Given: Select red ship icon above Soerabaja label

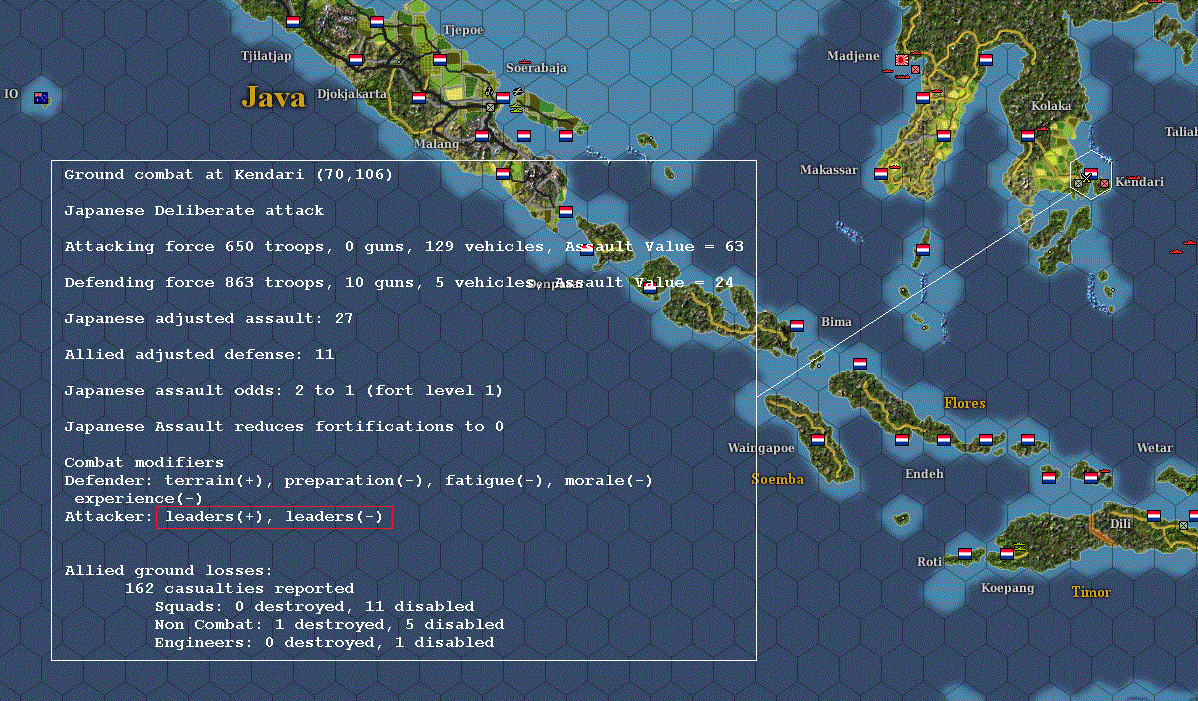Looking at the screenshot, I should pos(524,61).
